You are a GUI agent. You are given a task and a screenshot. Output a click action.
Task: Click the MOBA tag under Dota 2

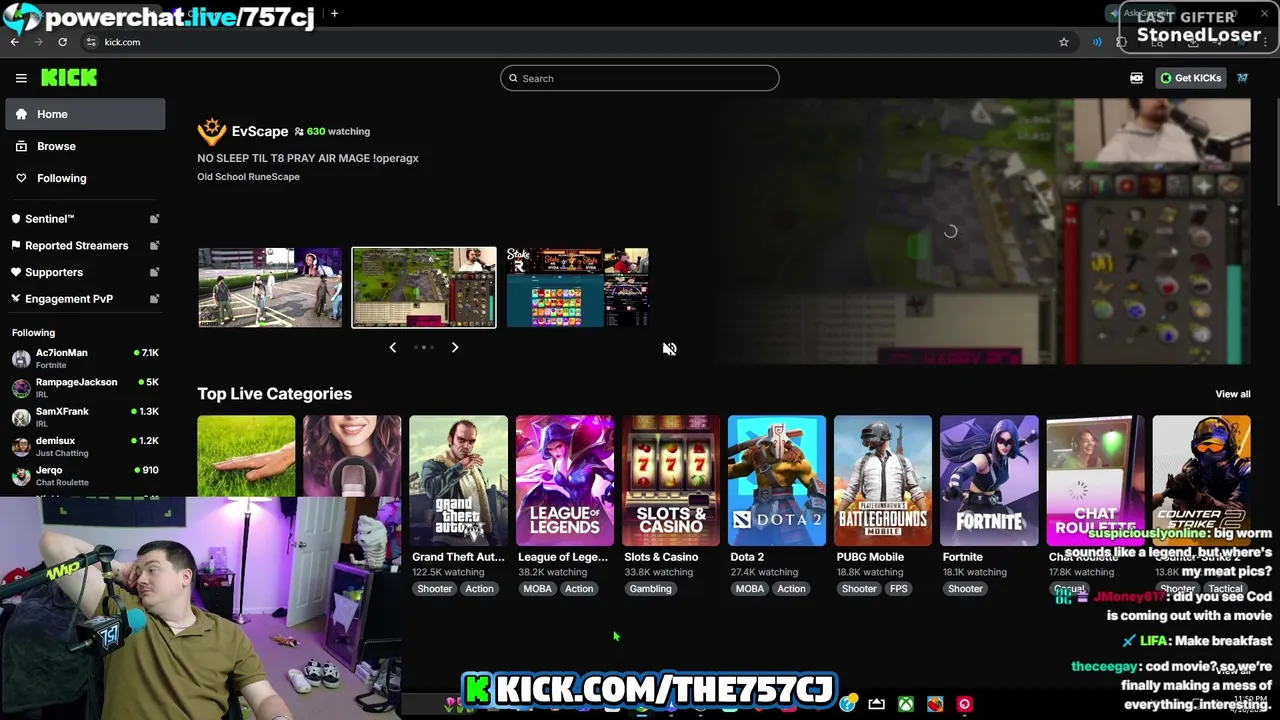pyautogui.click(x=750, y=589)
